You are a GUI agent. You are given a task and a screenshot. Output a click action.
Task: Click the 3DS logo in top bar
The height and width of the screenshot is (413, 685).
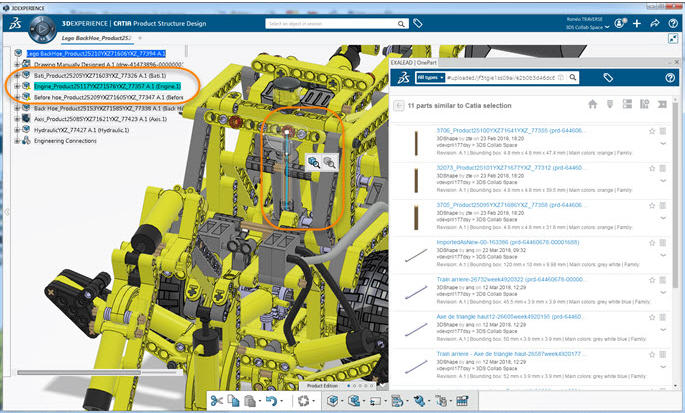coord(16,24)
